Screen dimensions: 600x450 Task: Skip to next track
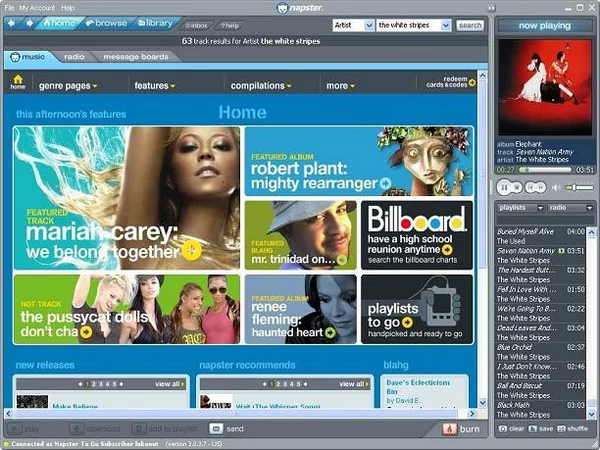tap(541, 188)
